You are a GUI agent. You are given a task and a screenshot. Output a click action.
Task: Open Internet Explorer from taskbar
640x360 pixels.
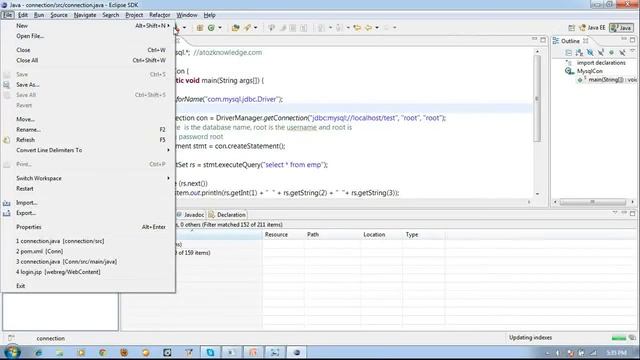(38, 352)
